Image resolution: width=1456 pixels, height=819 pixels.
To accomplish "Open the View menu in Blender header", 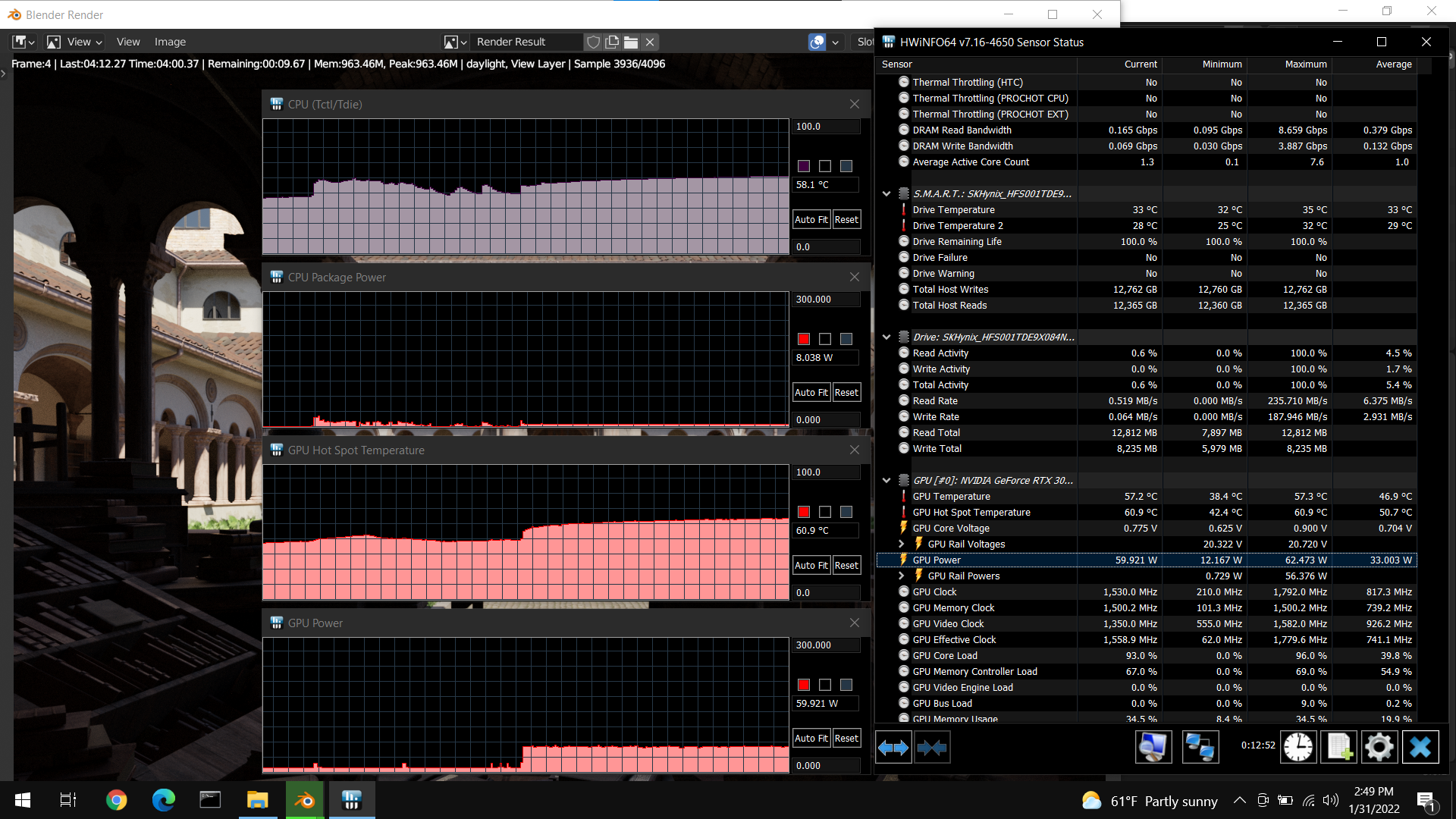I will [128, 42].
